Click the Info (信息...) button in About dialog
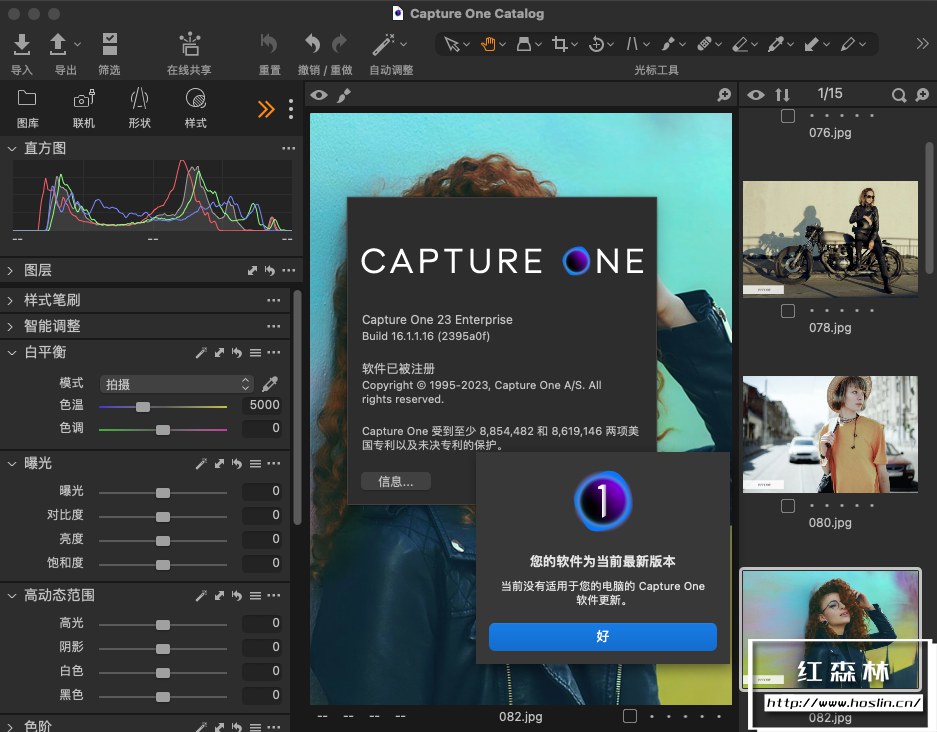This screenshot has height=732, width=937. click(396, 481)
